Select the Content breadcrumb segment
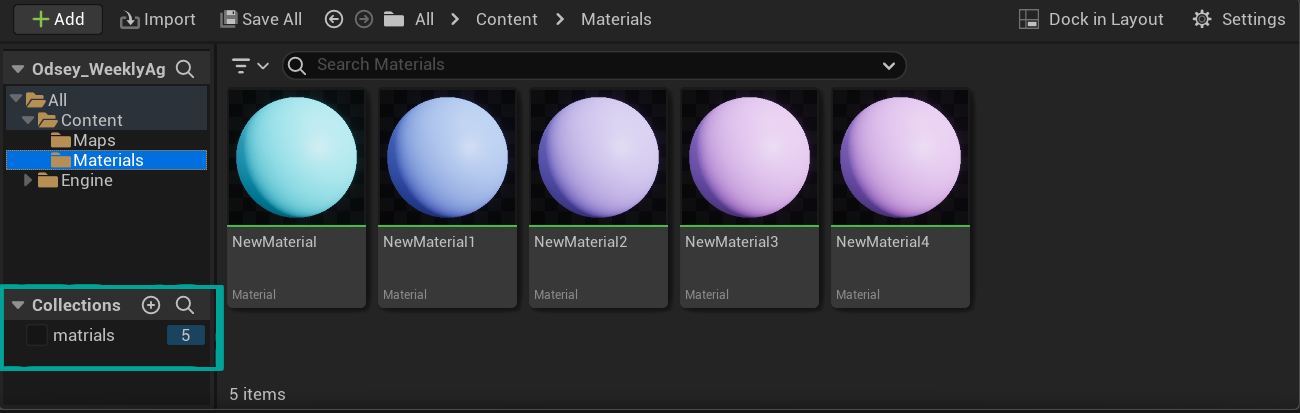Image resolution: width=1300 pixels, height=413 pixels. tap(506, 19)
